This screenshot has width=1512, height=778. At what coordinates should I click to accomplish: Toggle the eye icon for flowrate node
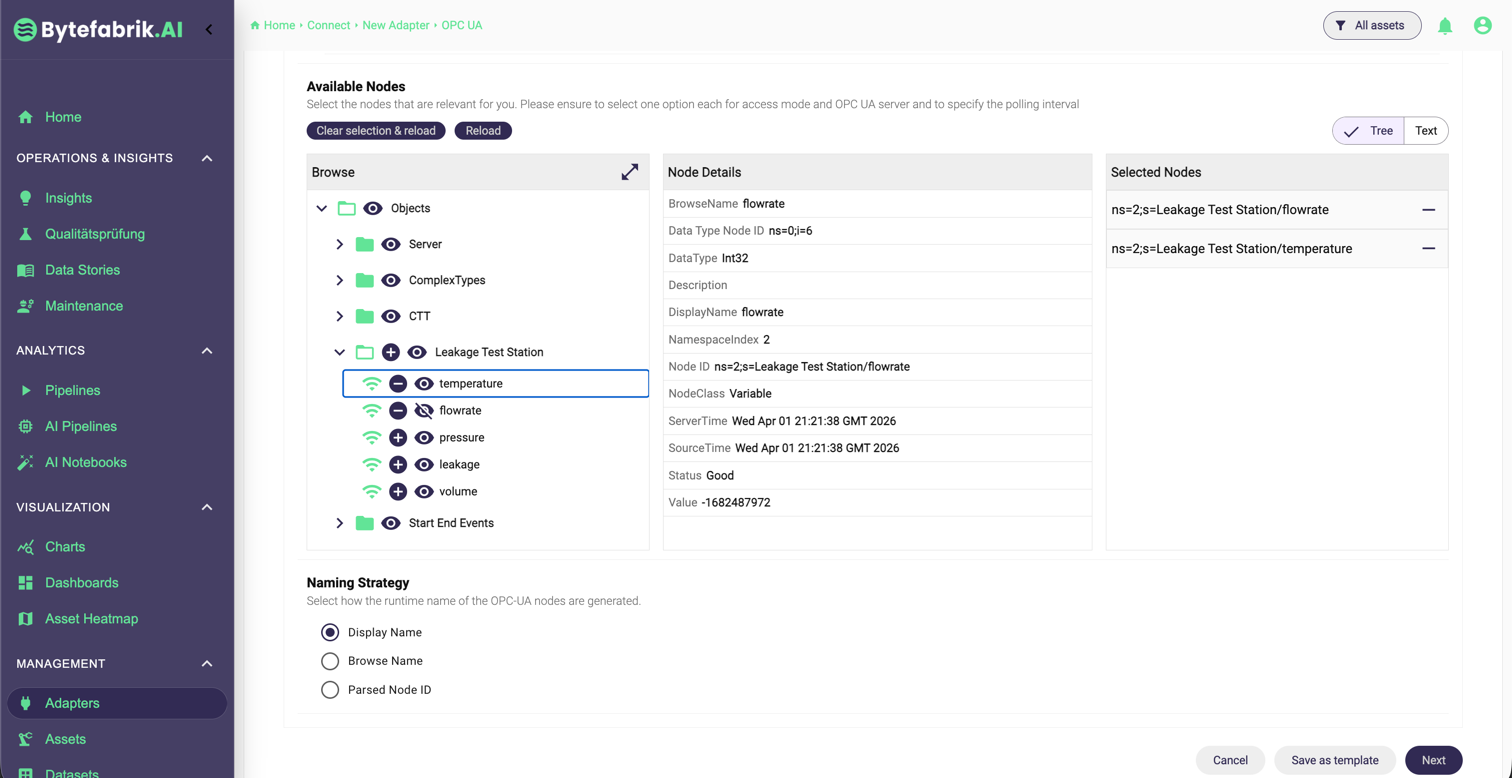[424, 411]
